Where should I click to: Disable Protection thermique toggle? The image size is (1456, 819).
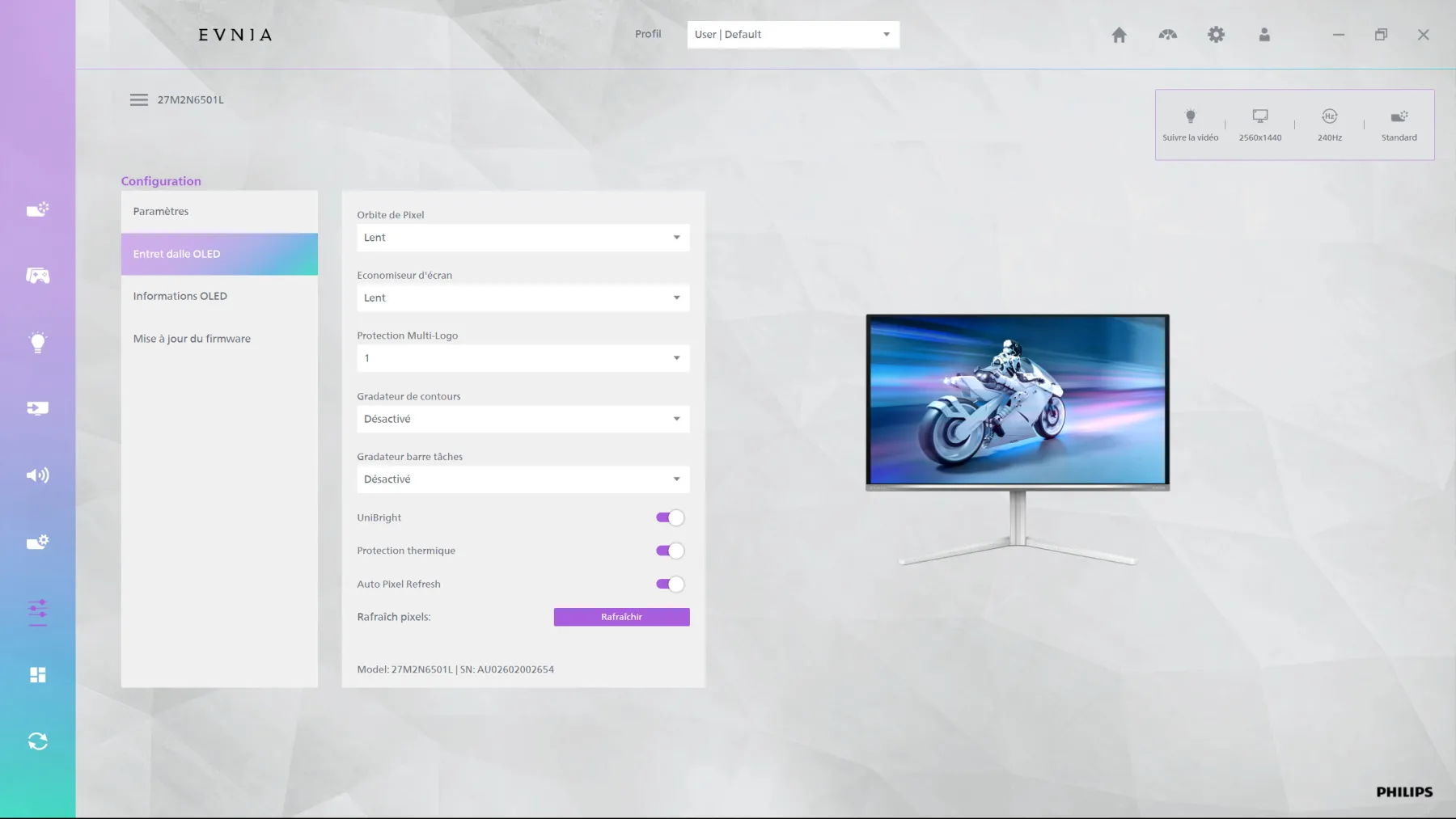(670, 551)
